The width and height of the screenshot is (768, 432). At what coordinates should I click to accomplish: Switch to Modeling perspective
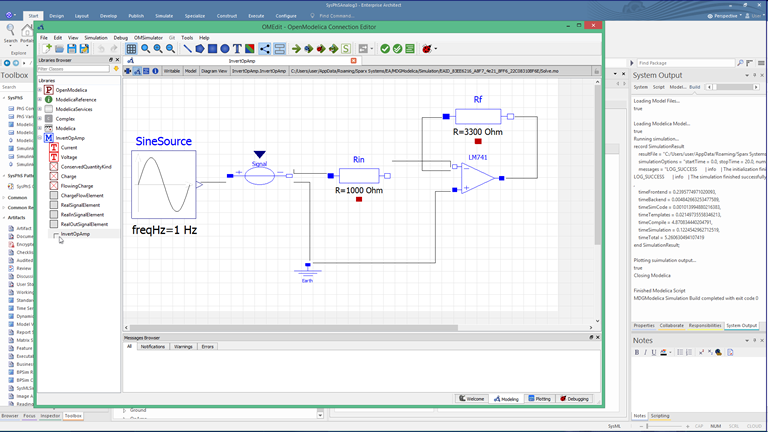tap(506, 399)
